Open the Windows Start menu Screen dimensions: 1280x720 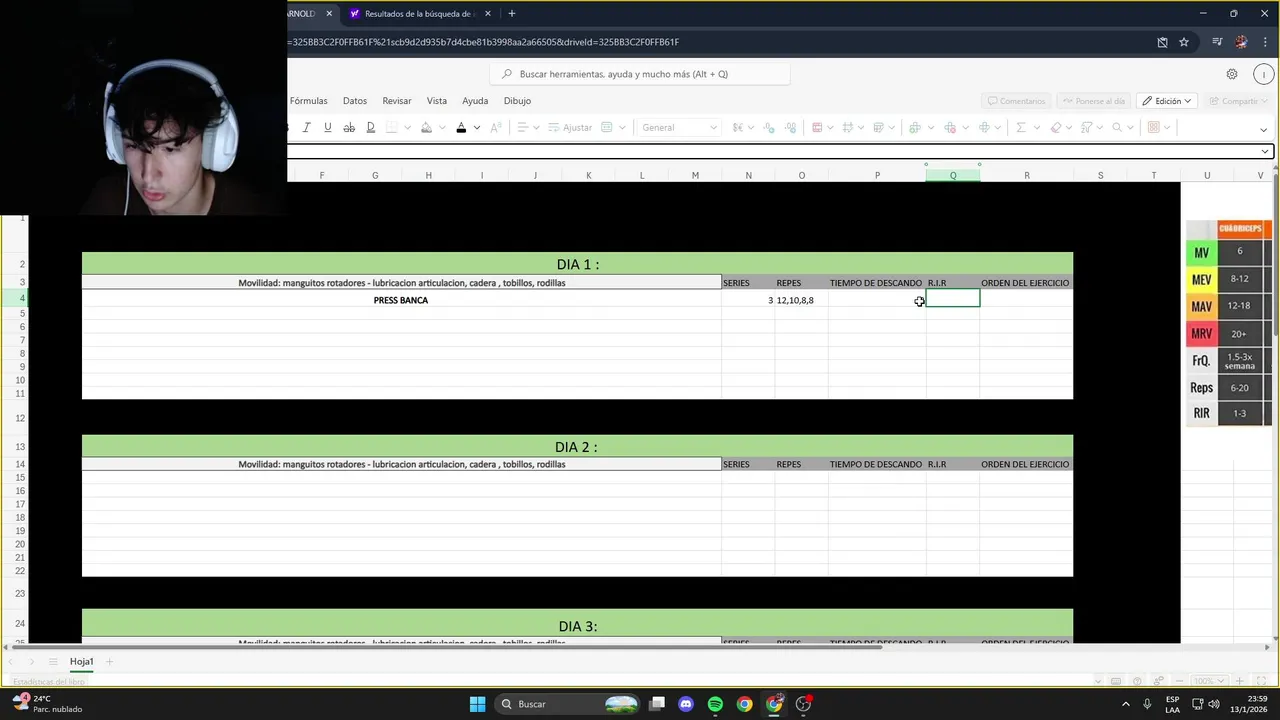(477, 704)
